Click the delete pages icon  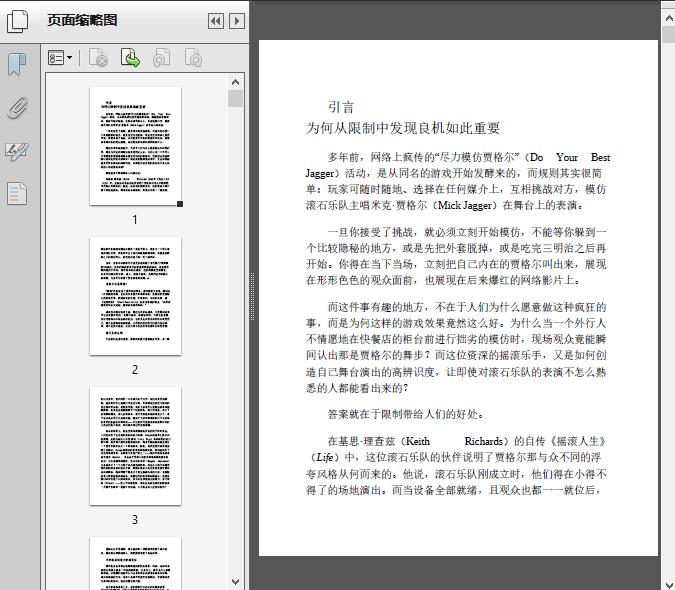98,58
